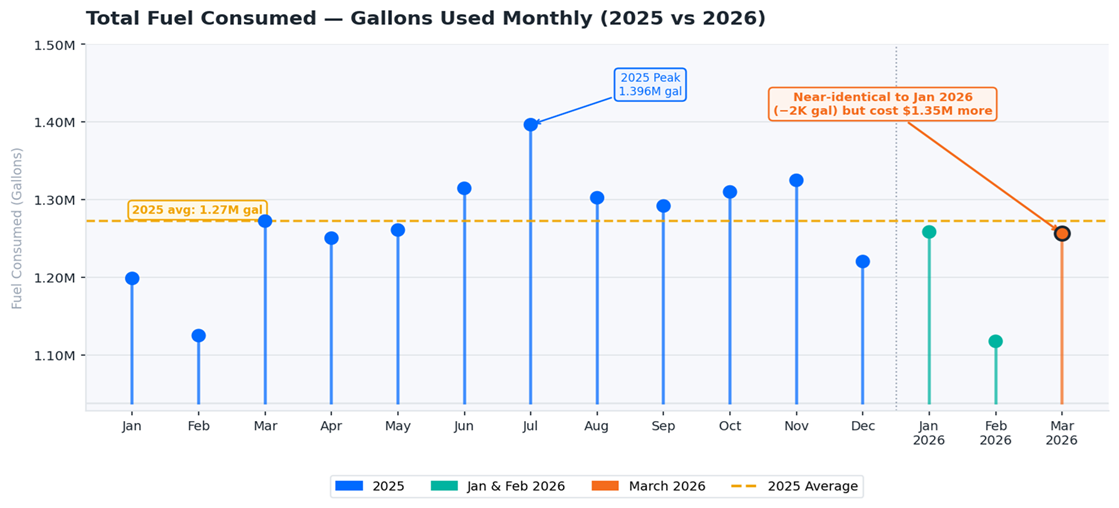Select the June 2025 blue marker
This screenshot has width=1119, height=508.
coord(464,188)
